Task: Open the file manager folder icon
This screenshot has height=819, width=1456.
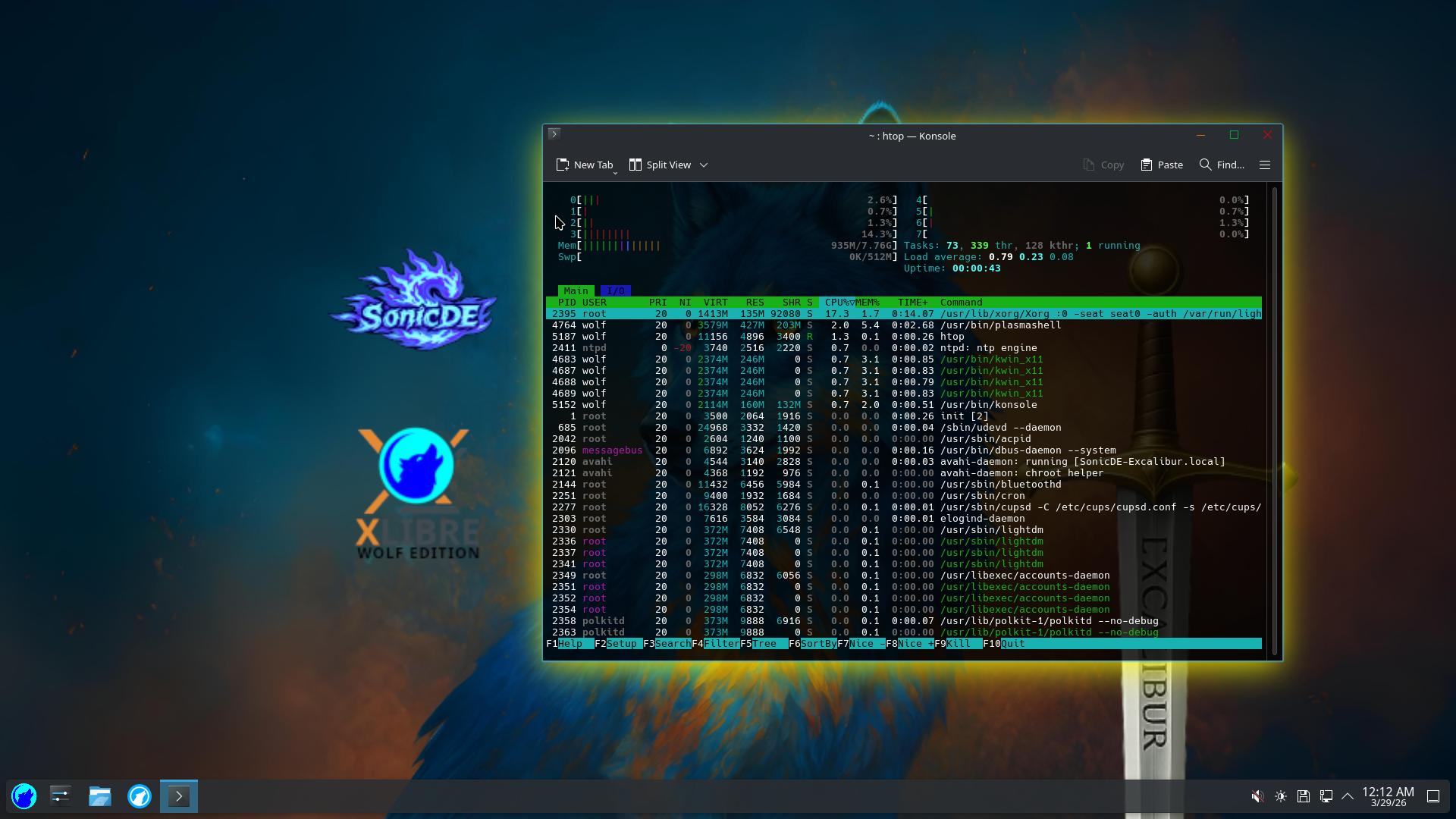Action: [x=100, y=796]
